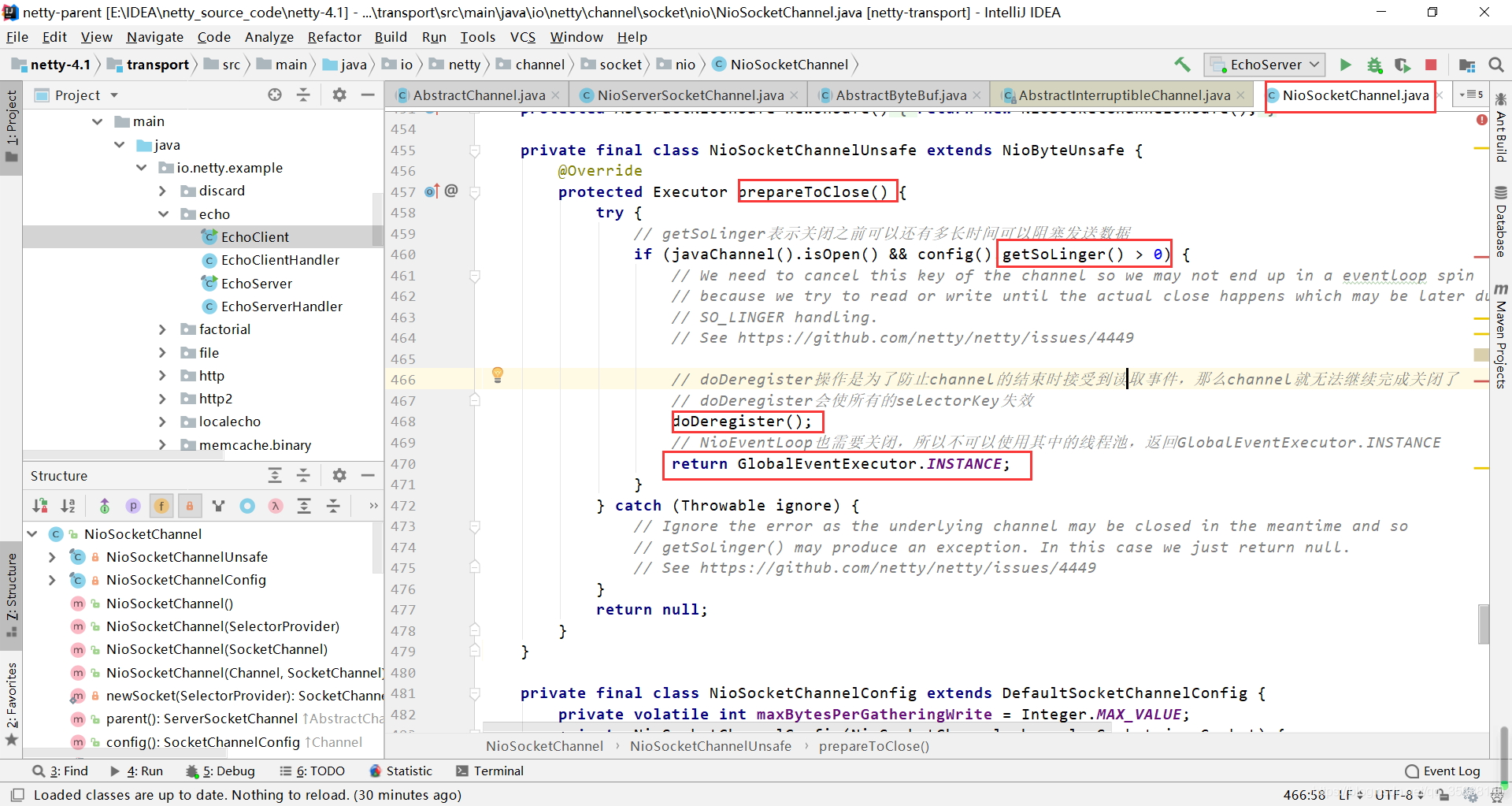Click the editor vertical scrollbar thumb
This screenshot has height=806, width=1512.
1483,623
